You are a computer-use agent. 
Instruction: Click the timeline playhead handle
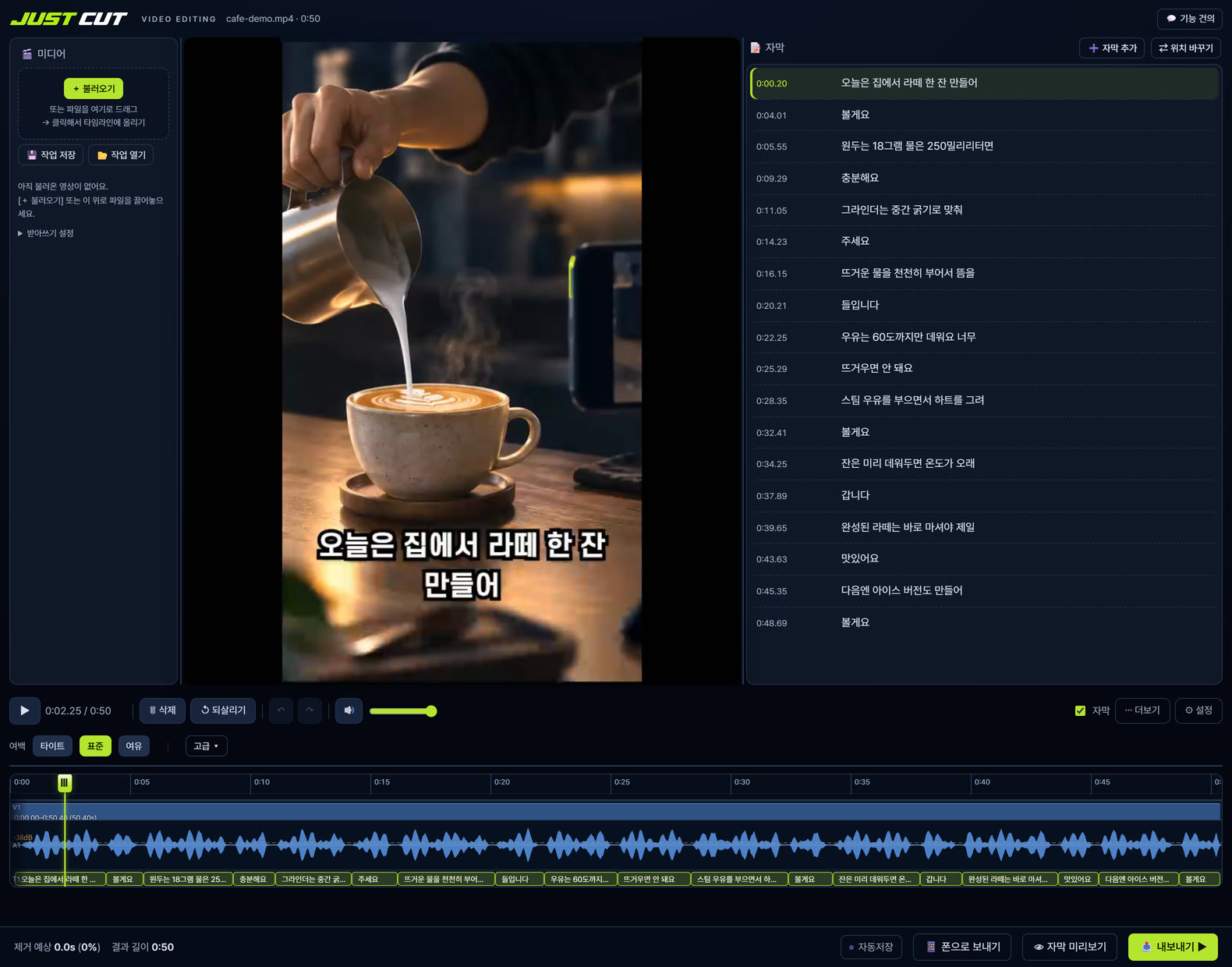tap(65, 782)
